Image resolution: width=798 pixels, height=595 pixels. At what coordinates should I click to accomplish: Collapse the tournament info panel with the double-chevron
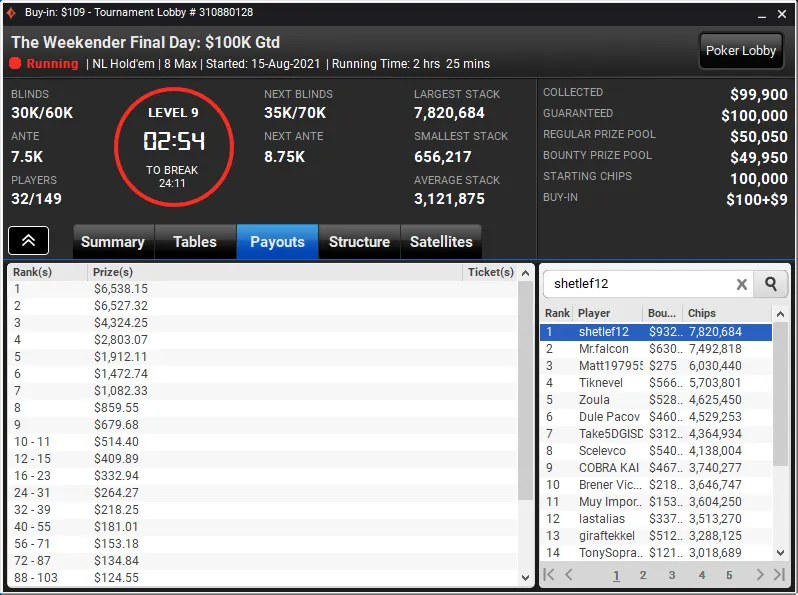(28, 241)
